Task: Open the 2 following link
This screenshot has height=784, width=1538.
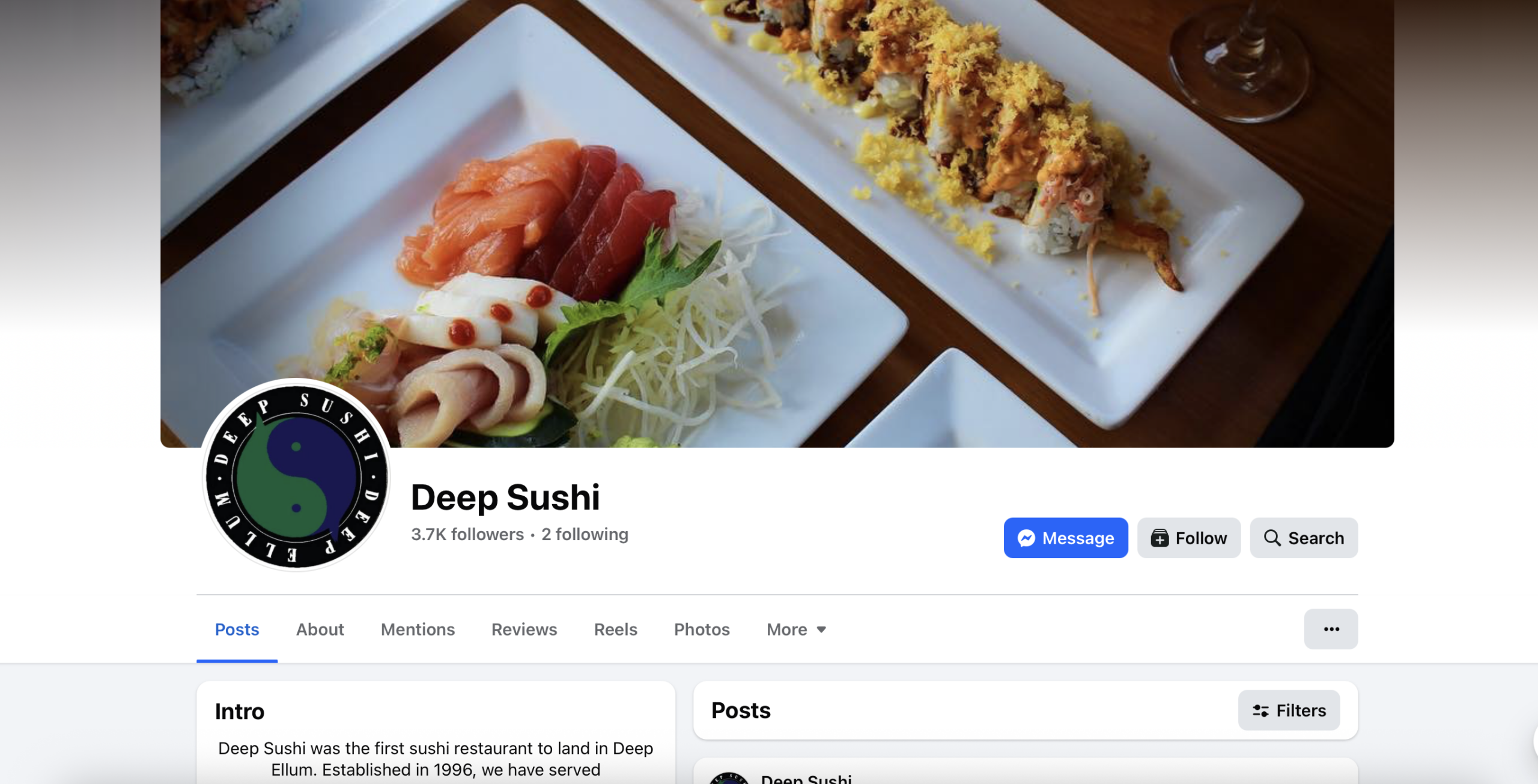Action: point(585,534)
